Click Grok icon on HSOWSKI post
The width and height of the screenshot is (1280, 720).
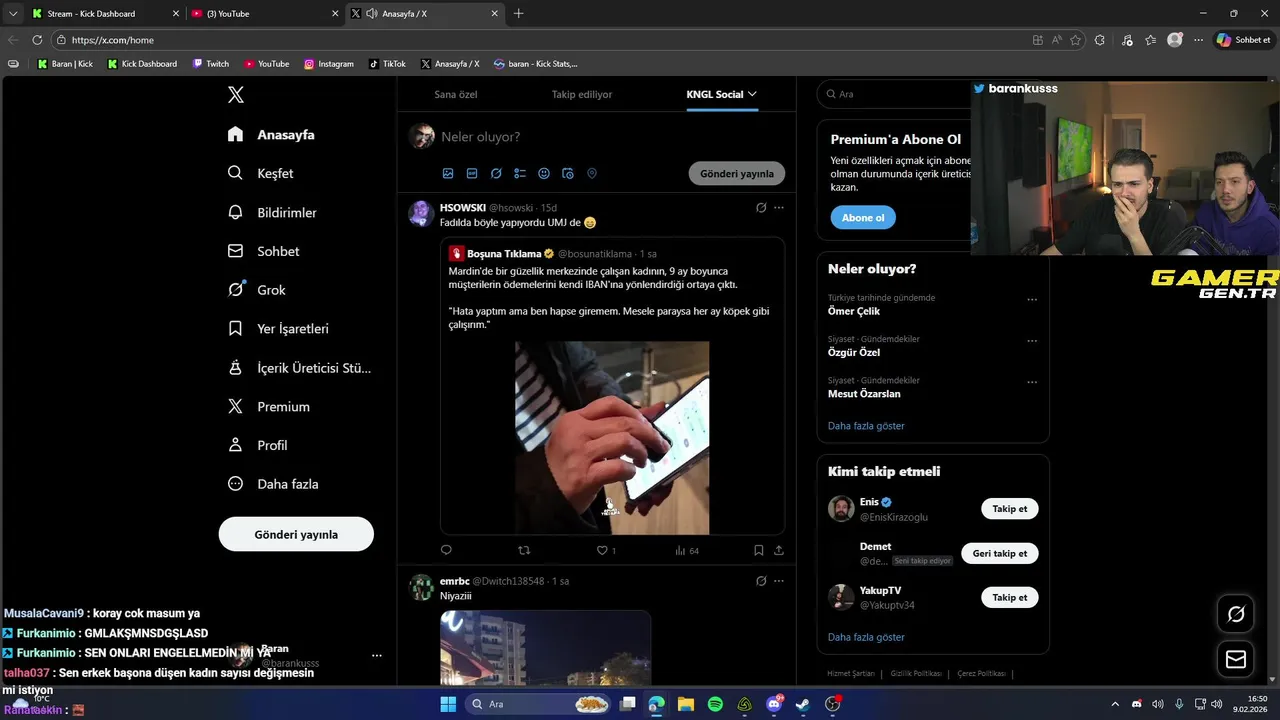pos(761,208)
